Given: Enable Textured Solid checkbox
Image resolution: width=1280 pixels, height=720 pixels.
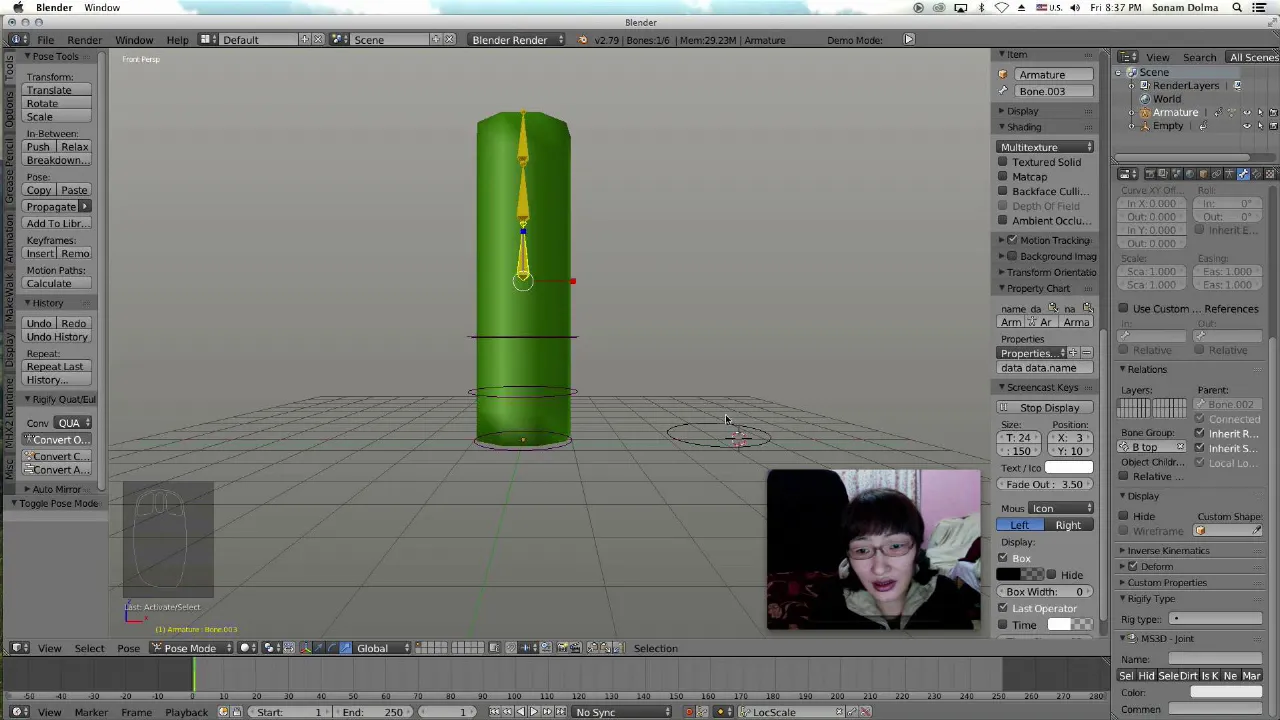Looking at the screenshot, I should click(1003, 162).
